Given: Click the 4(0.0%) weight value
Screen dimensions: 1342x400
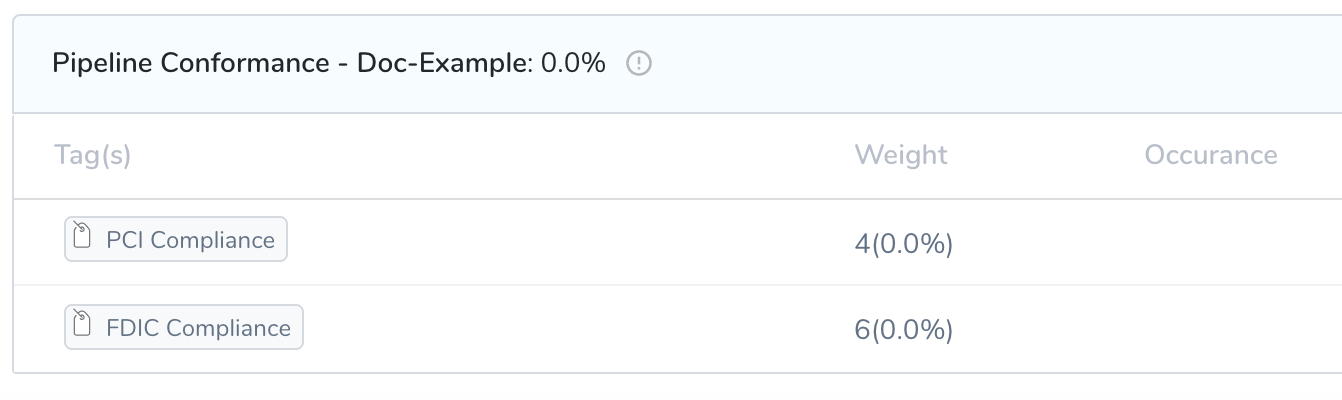Looking at the screenshot, I should coord(904,244).
